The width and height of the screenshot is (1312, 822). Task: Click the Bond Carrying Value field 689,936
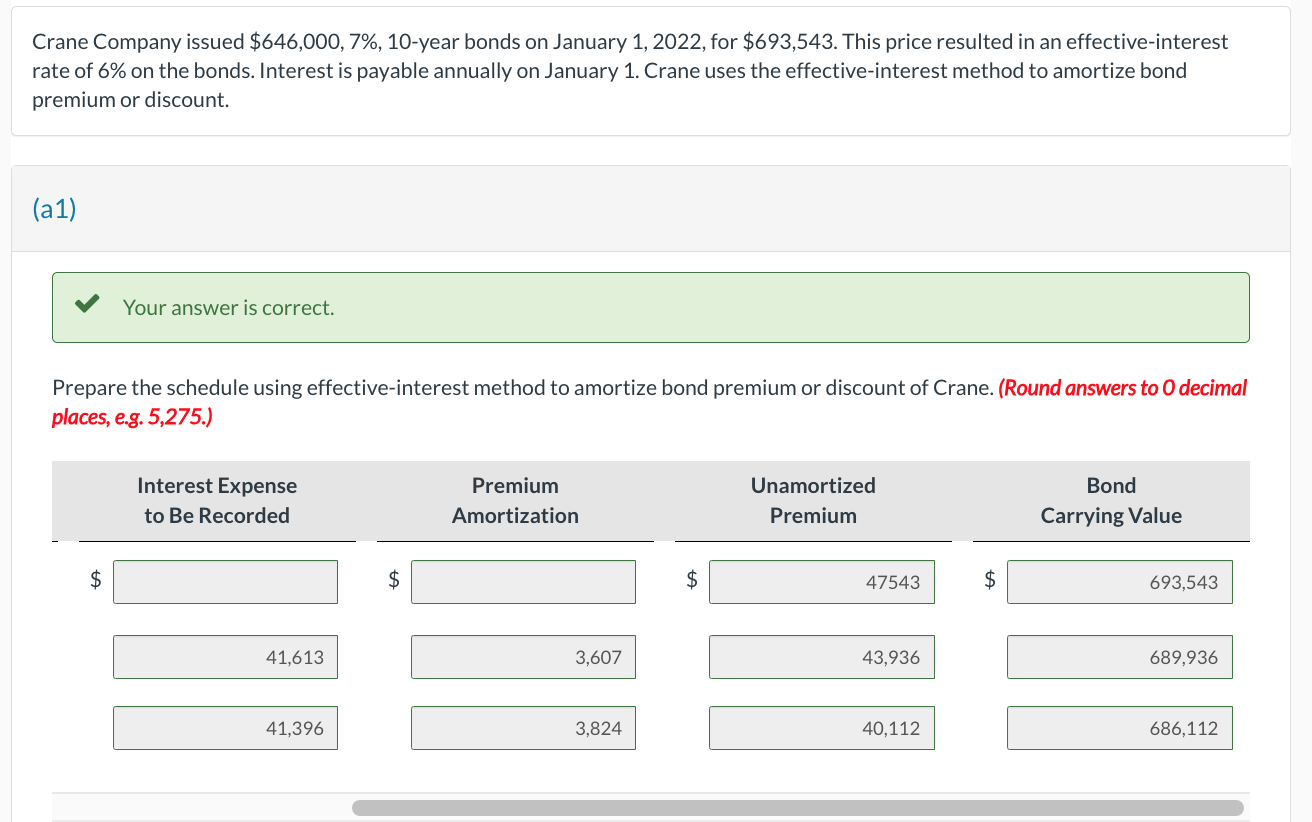(x=1120, y=657)
